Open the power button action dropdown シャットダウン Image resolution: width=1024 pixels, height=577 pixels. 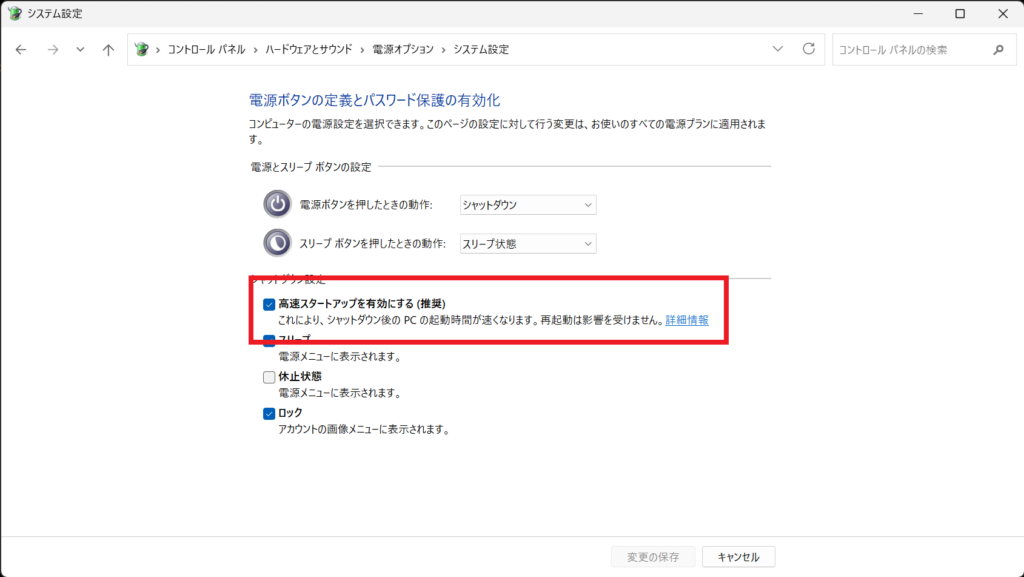(x=527, y=205)
